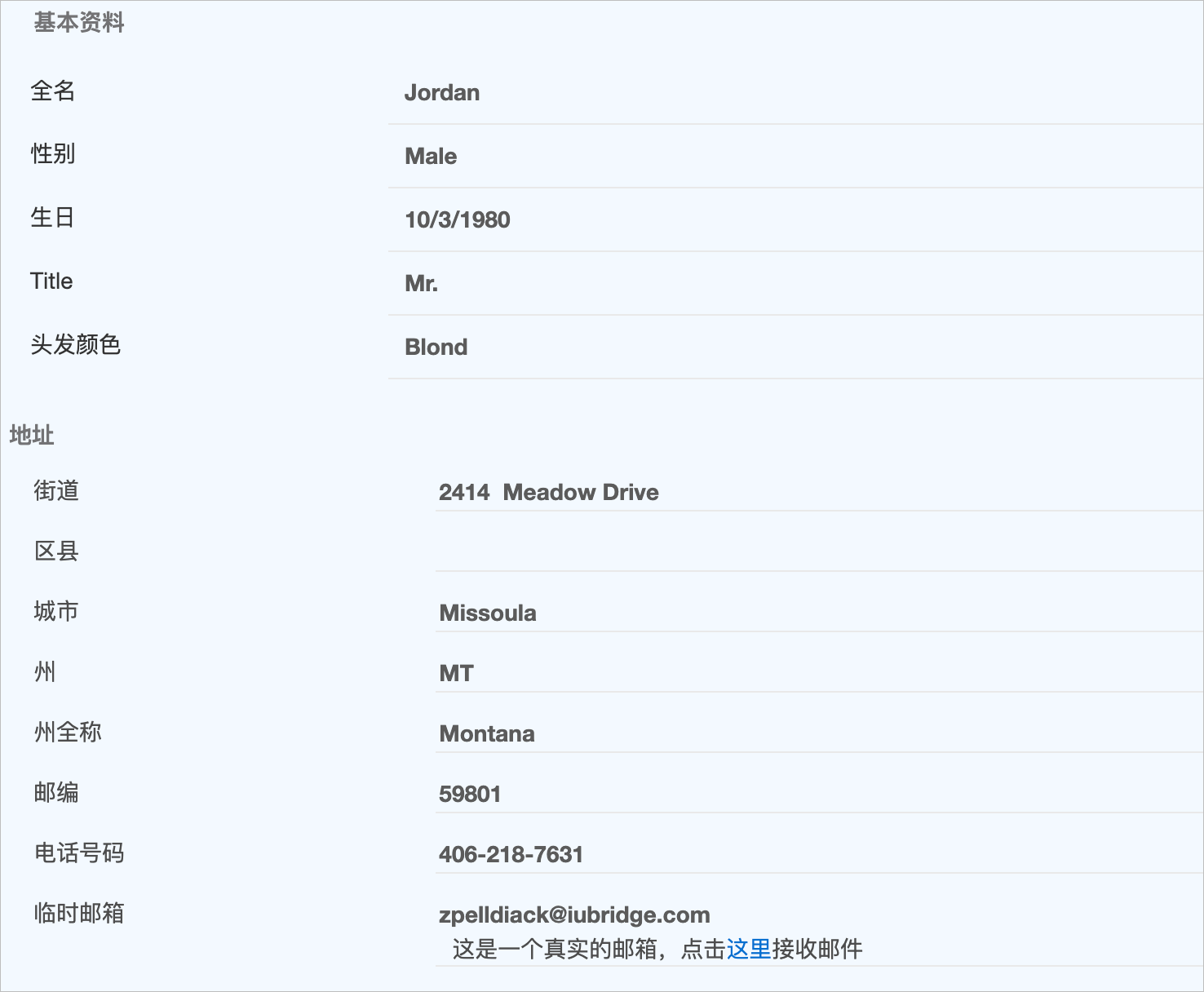Click the 生日 field label
Image resolution: width=1204 pixels, height=992 pixels.
pyautogui.click(x=52, y=217)
